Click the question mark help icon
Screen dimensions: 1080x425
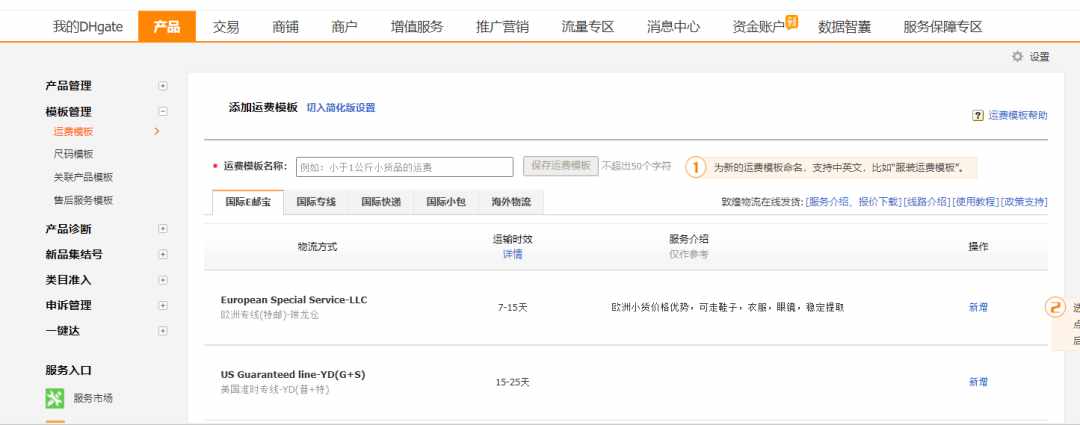click(x=978, y=116)
